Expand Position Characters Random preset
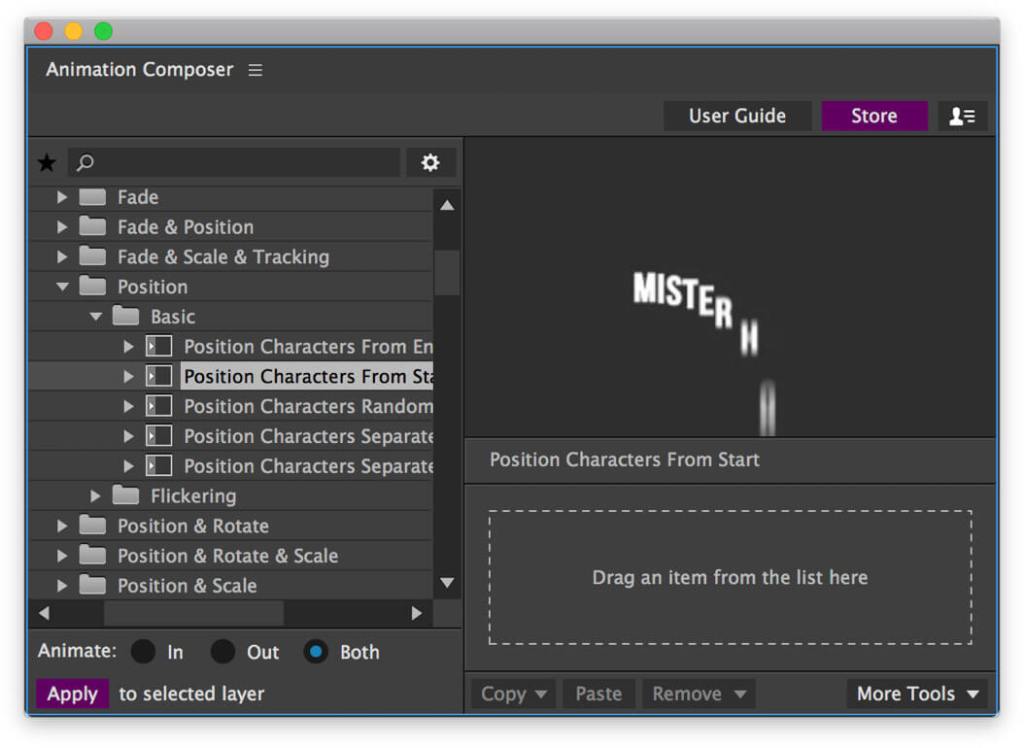 tap(129, 406)
